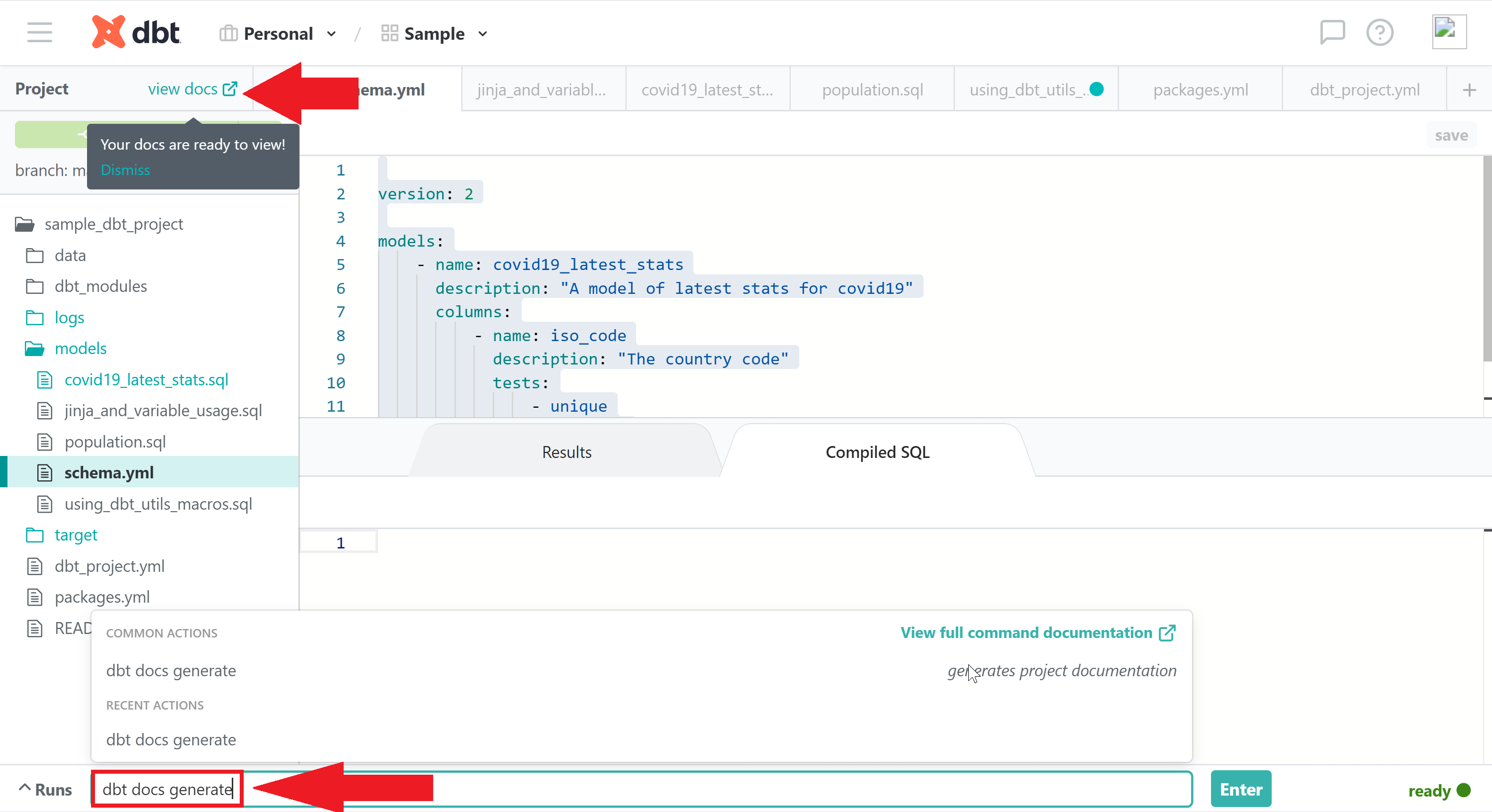This screenshot has height=812, width=1492.
Task: Collapse the models folder
Action: point(80,349)
